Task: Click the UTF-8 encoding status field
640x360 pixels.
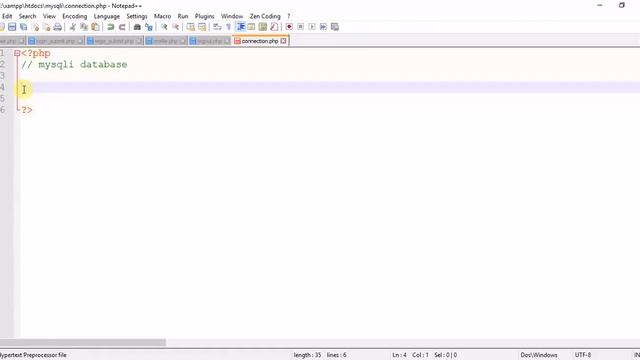Action: [583, 355]
